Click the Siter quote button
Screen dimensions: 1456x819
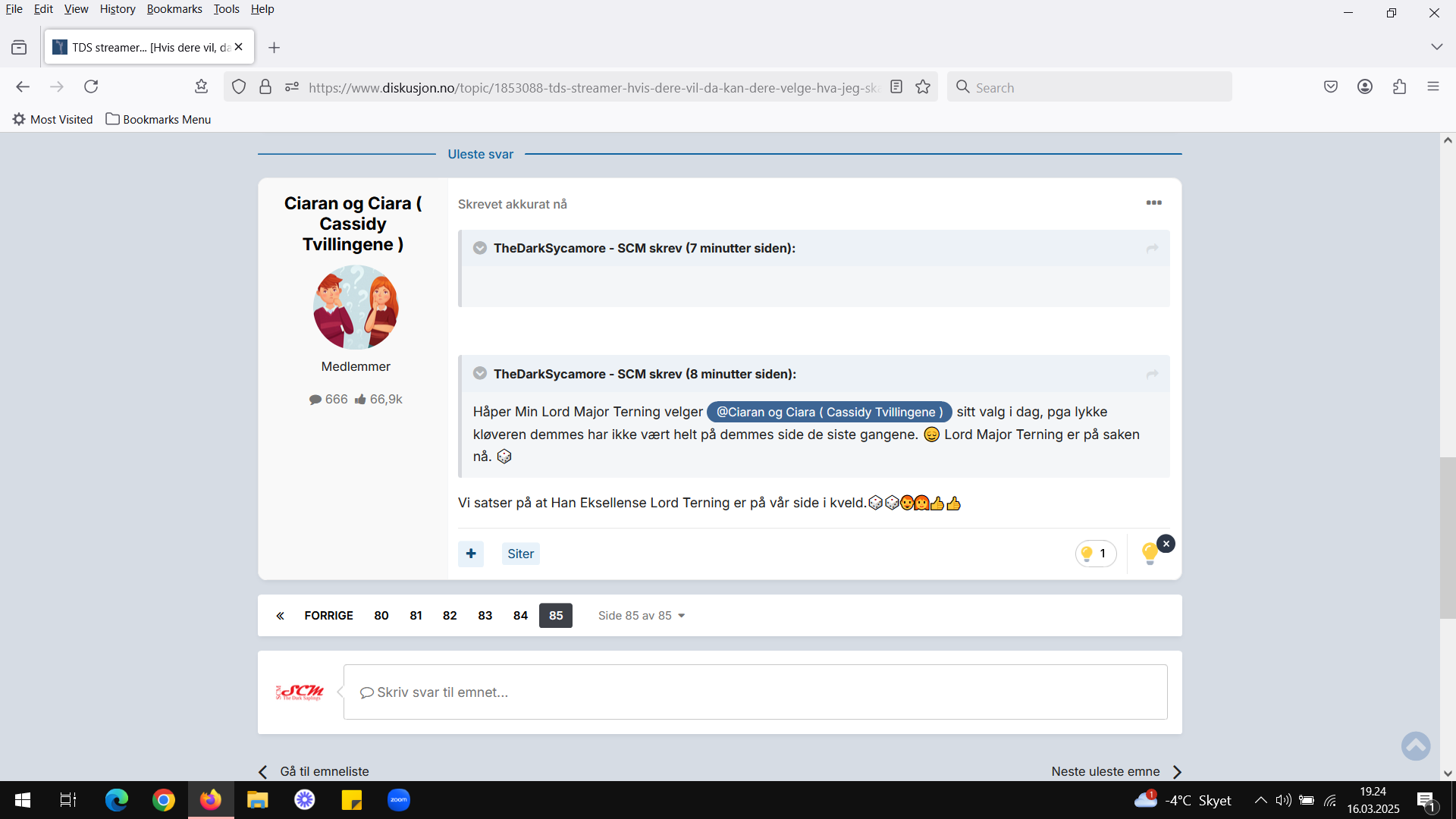(520, 554)
